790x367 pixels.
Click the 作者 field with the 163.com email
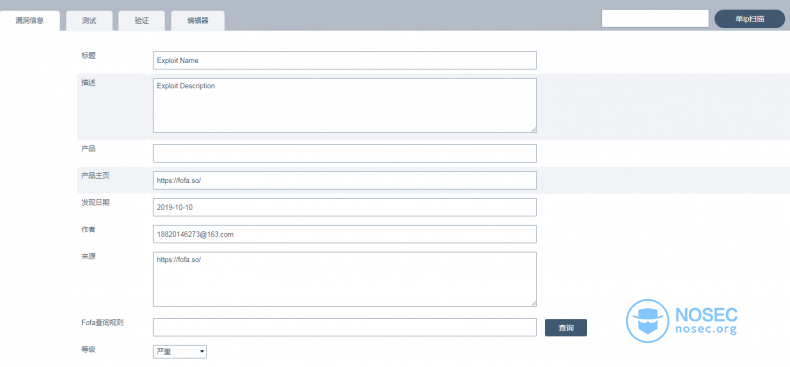tap(345, 234)
